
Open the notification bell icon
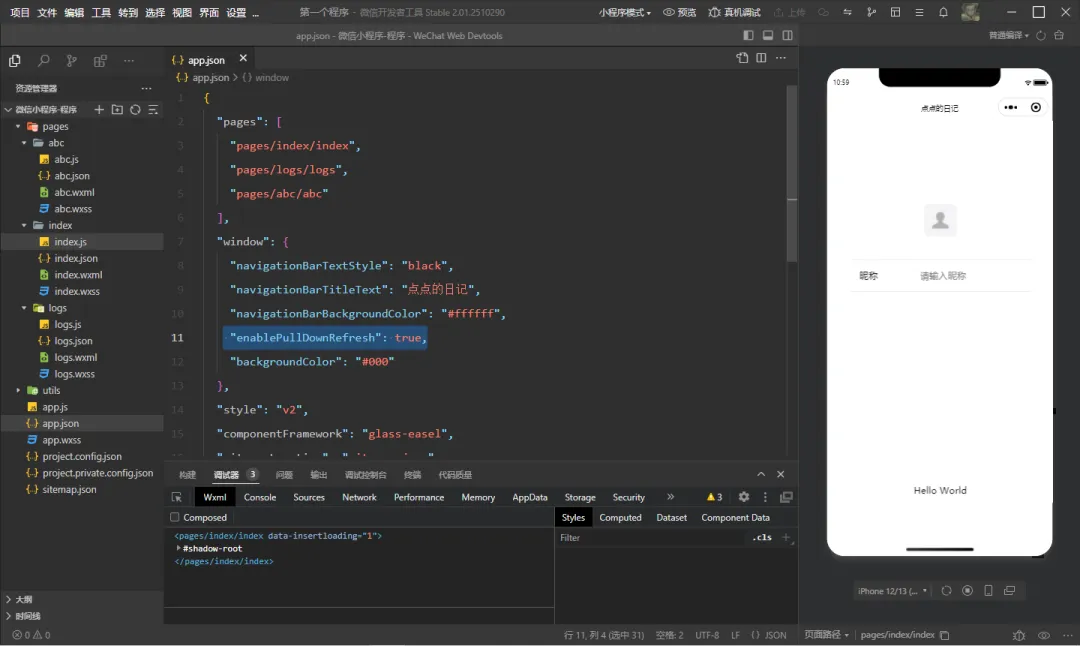point(943,12)
